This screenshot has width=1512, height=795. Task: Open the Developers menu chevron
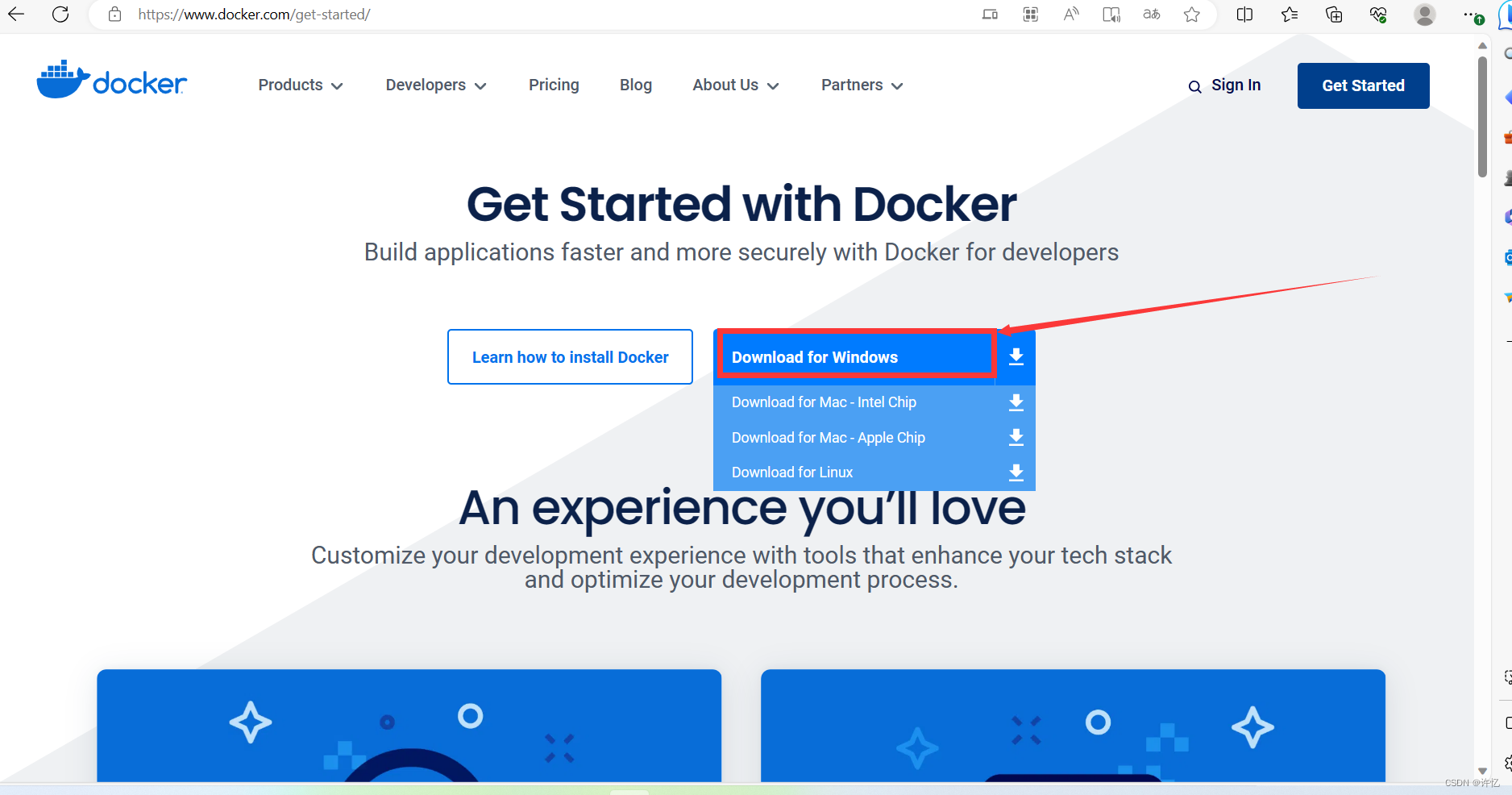click(x=481, y=85)
